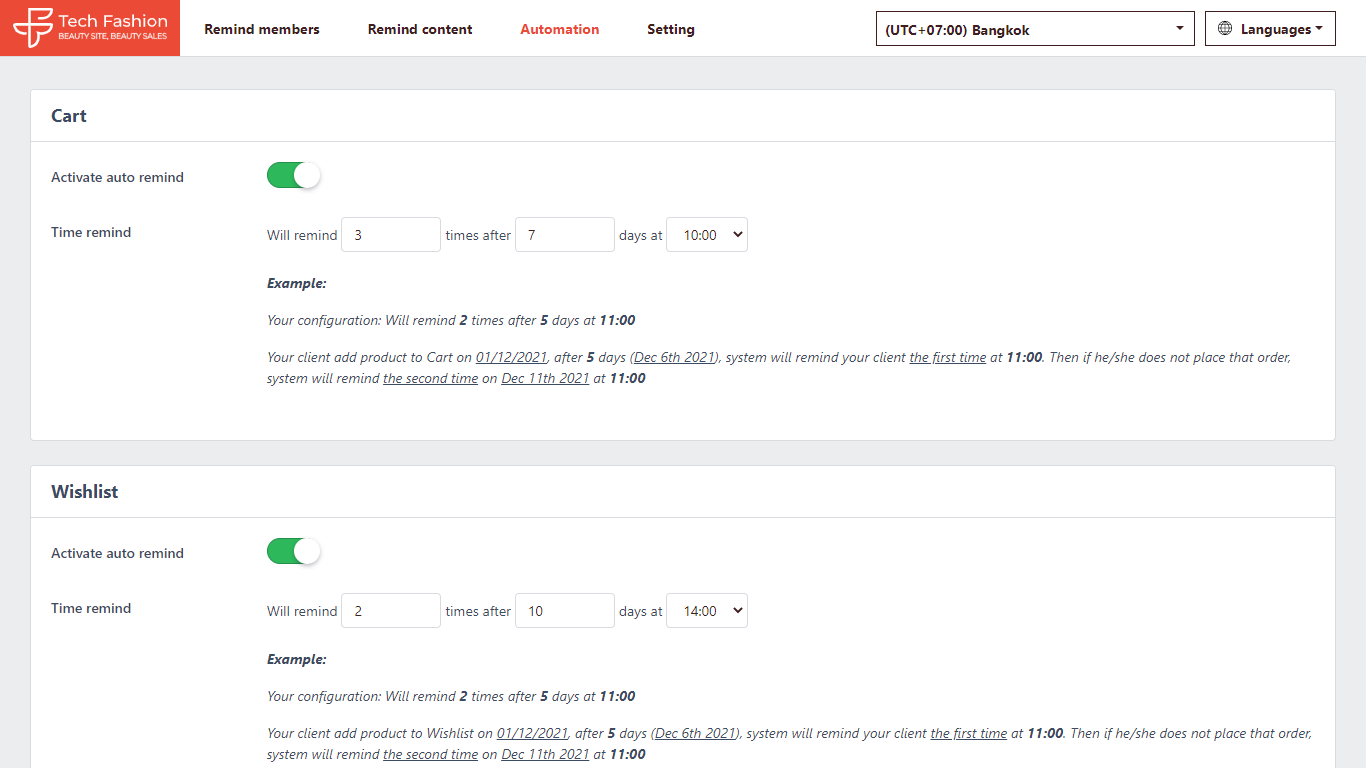Focus Wishlist days-after input showing 10

564,611
